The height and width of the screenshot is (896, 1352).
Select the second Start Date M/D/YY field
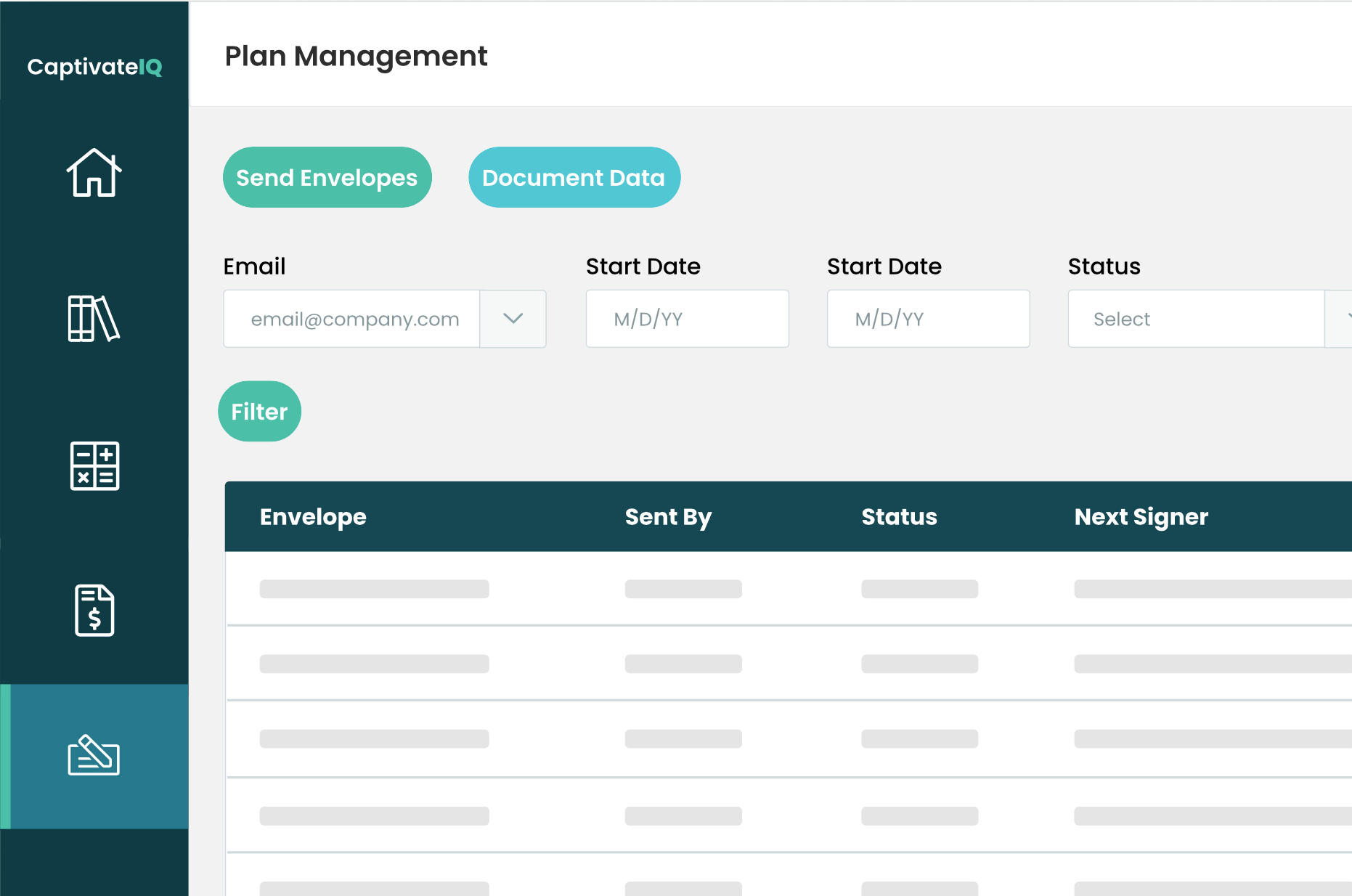[x=928, y=319]
